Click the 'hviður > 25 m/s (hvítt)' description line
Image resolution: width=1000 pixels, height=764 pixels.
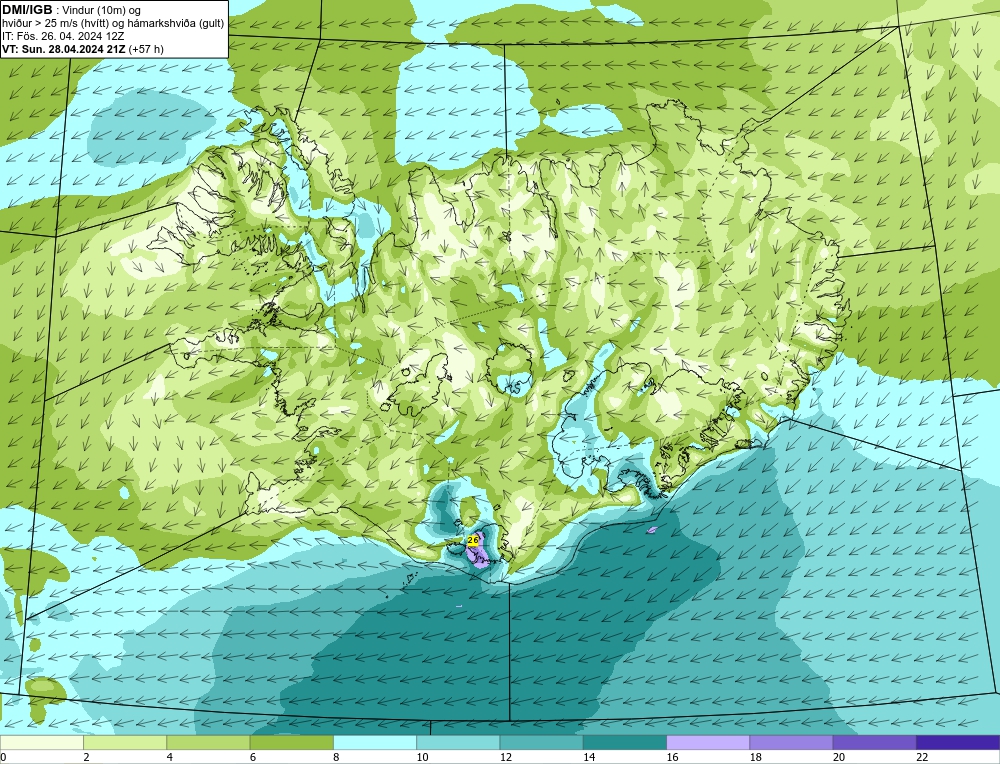(113, 24)
